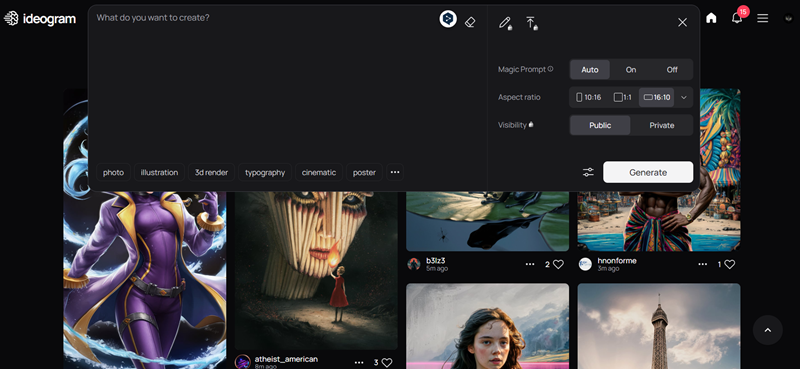This screenshot has height=369, width=800.
Task: Open the purple superhero woman image
Action: (144, 280)
